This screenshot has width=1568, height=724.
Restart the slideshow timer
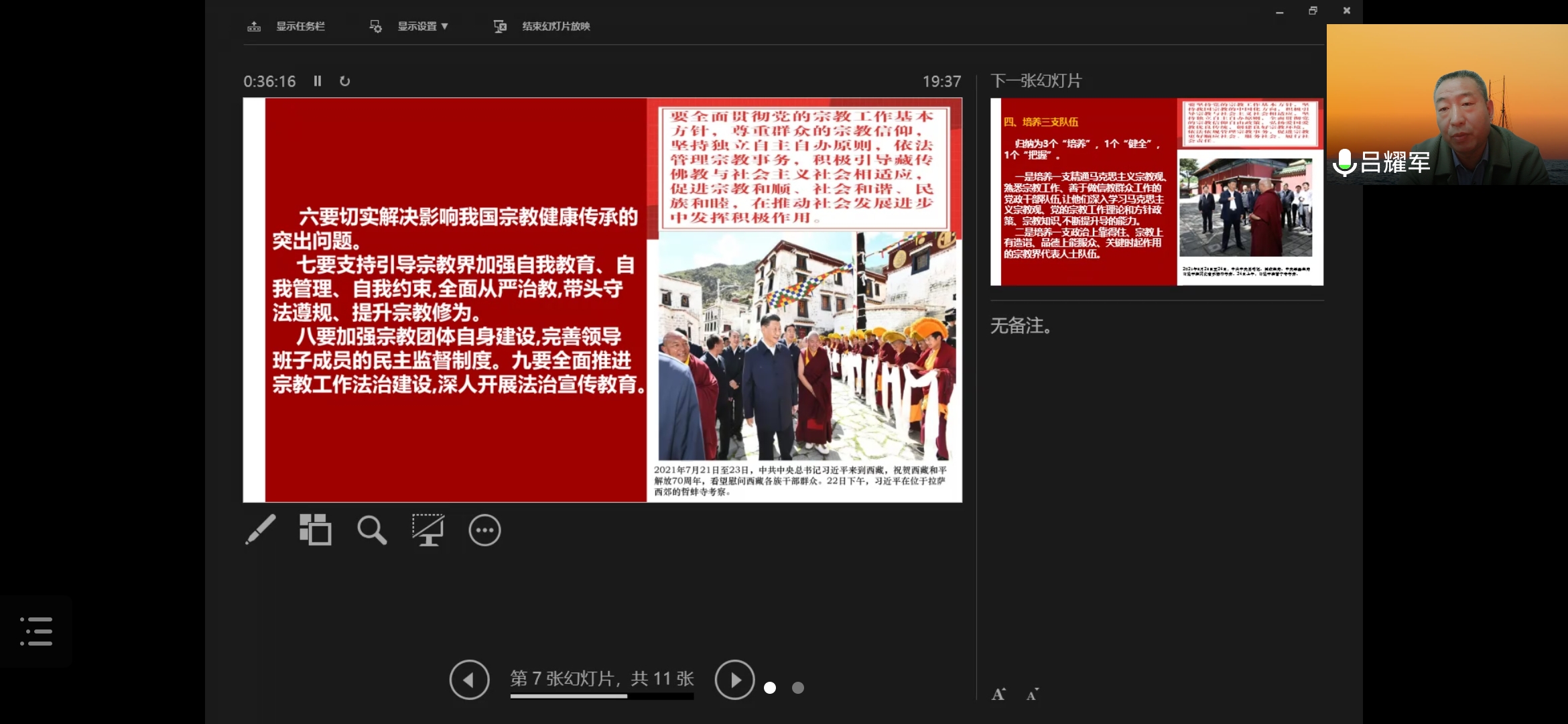click(344, 81)
